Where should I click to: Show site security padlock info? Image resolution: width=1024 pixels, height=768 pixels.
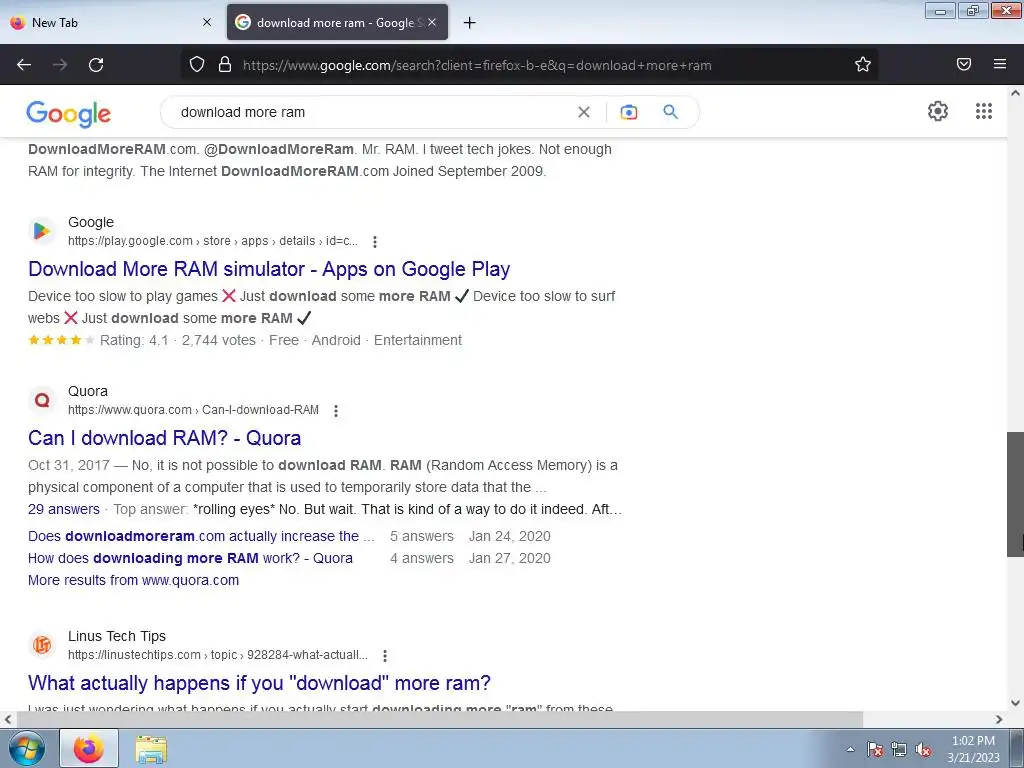pyautogui.click(x=225, y=65)
